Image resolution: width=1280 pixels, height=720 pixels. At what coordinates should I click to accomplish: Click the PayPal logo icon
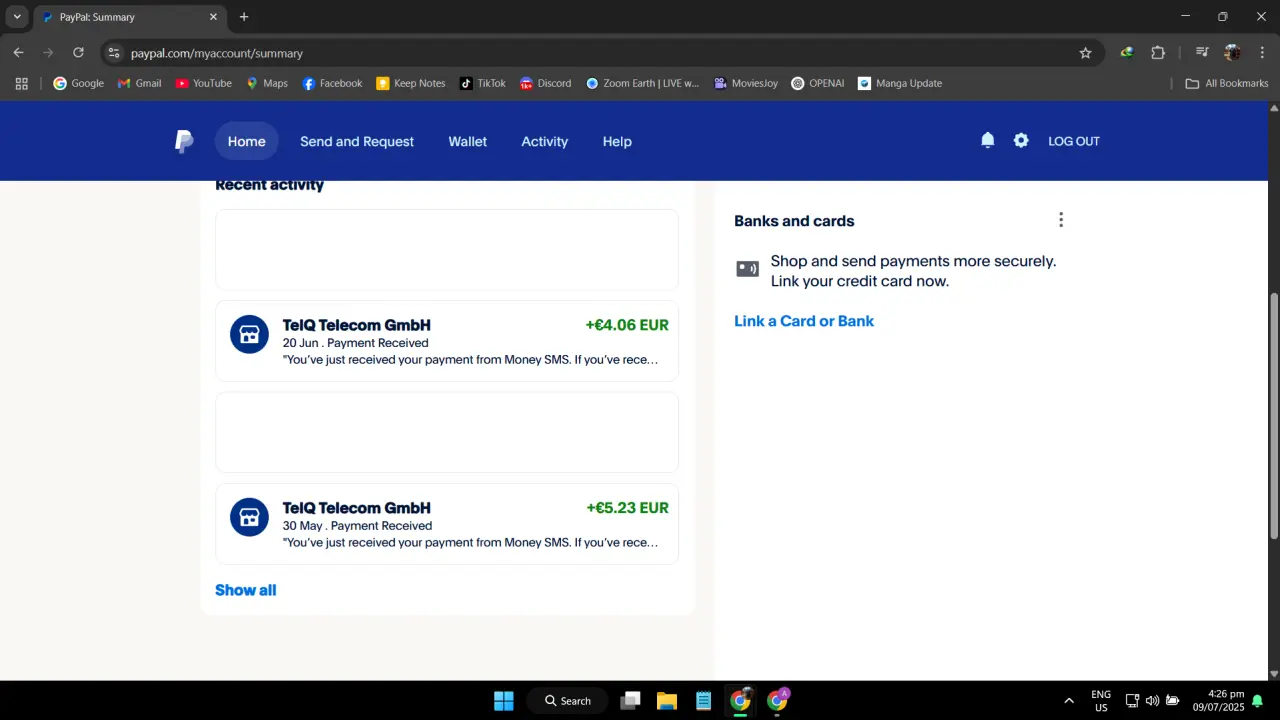tap(184, 141)
